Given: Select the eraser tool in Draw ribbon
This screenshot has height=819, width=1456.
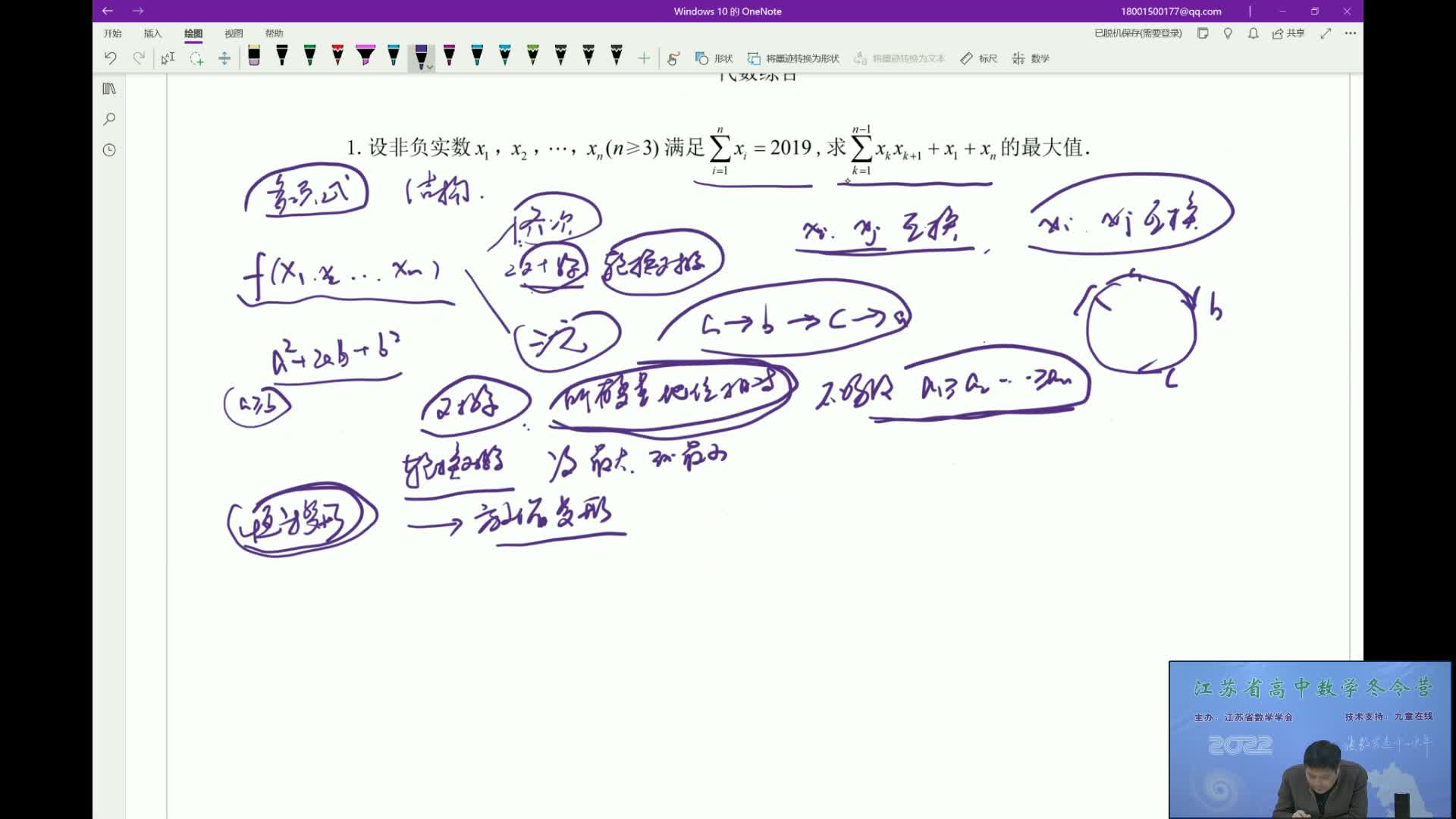Looking at the screenshot, I should [x=254, y=57].
